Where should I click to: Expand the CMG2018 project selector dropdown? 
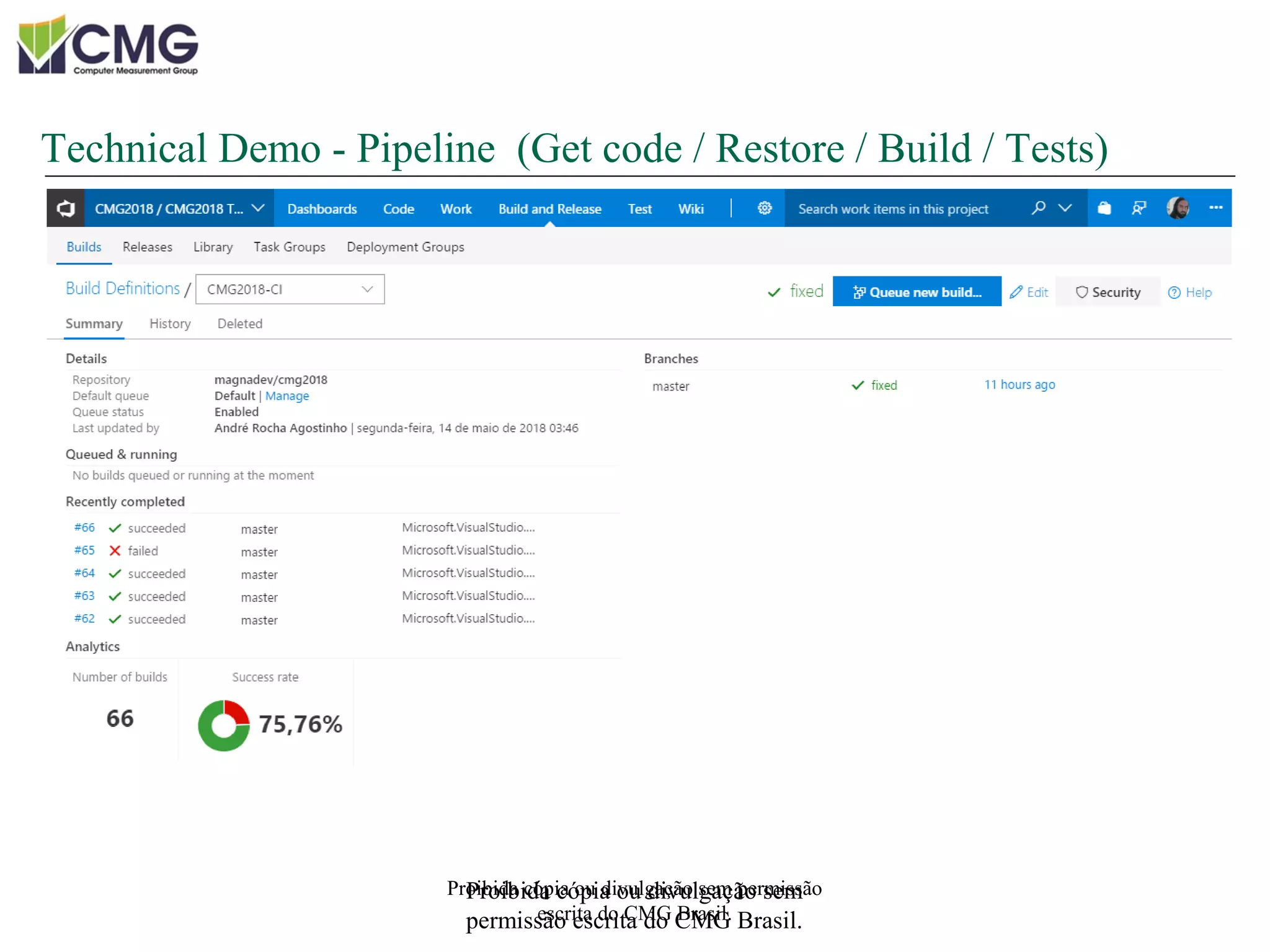[x=180, y=209]
